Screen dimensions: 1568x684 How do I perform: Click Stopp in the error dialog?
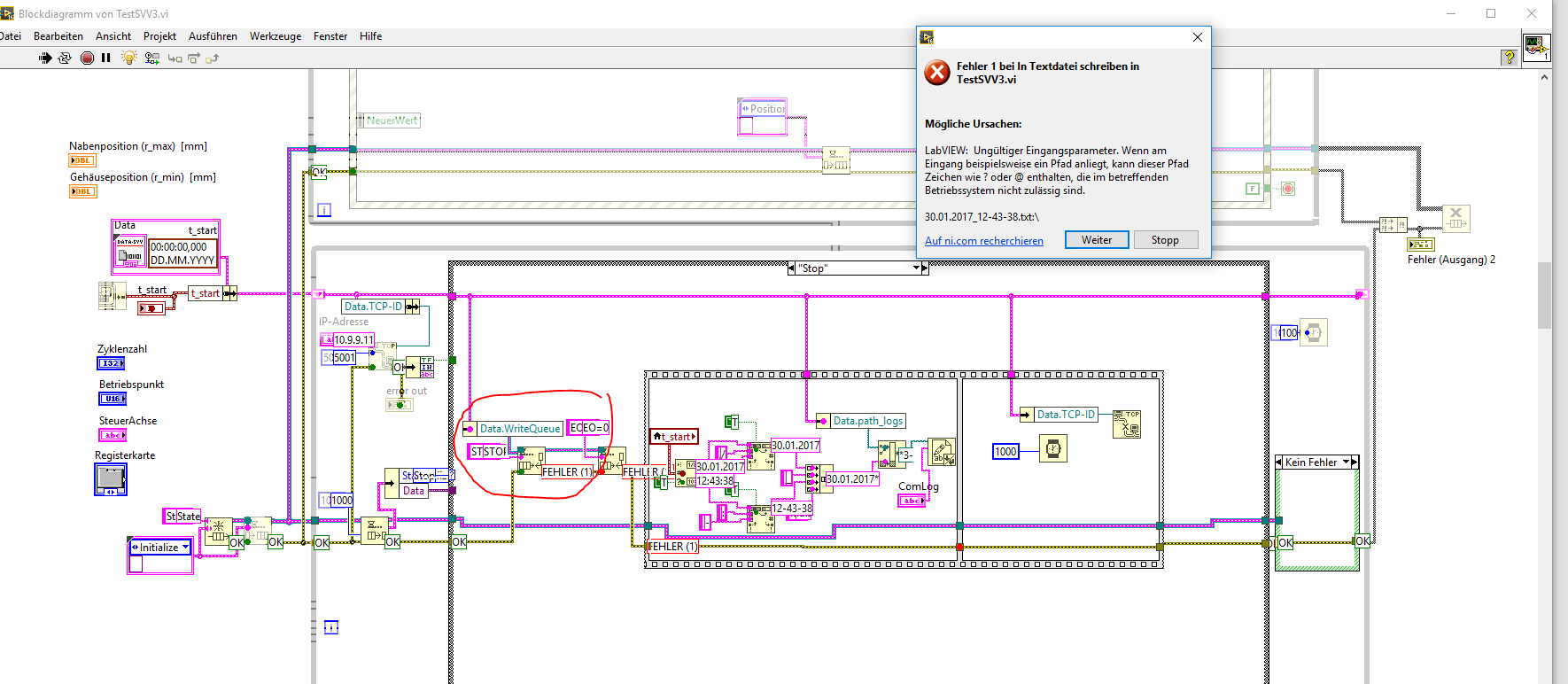point(1165,240)
